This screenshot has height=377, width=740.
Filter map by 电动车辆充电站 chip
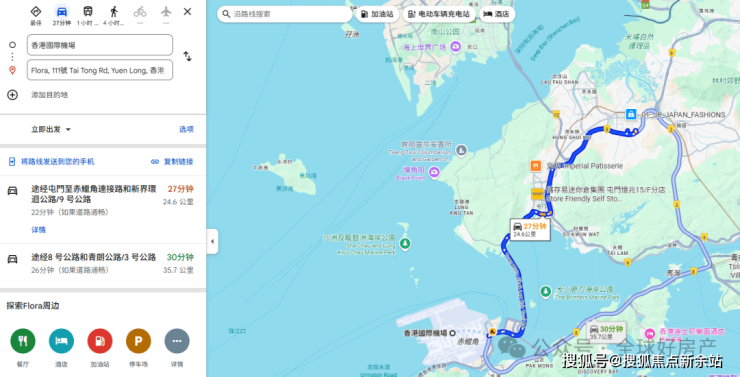pos(439,14)
